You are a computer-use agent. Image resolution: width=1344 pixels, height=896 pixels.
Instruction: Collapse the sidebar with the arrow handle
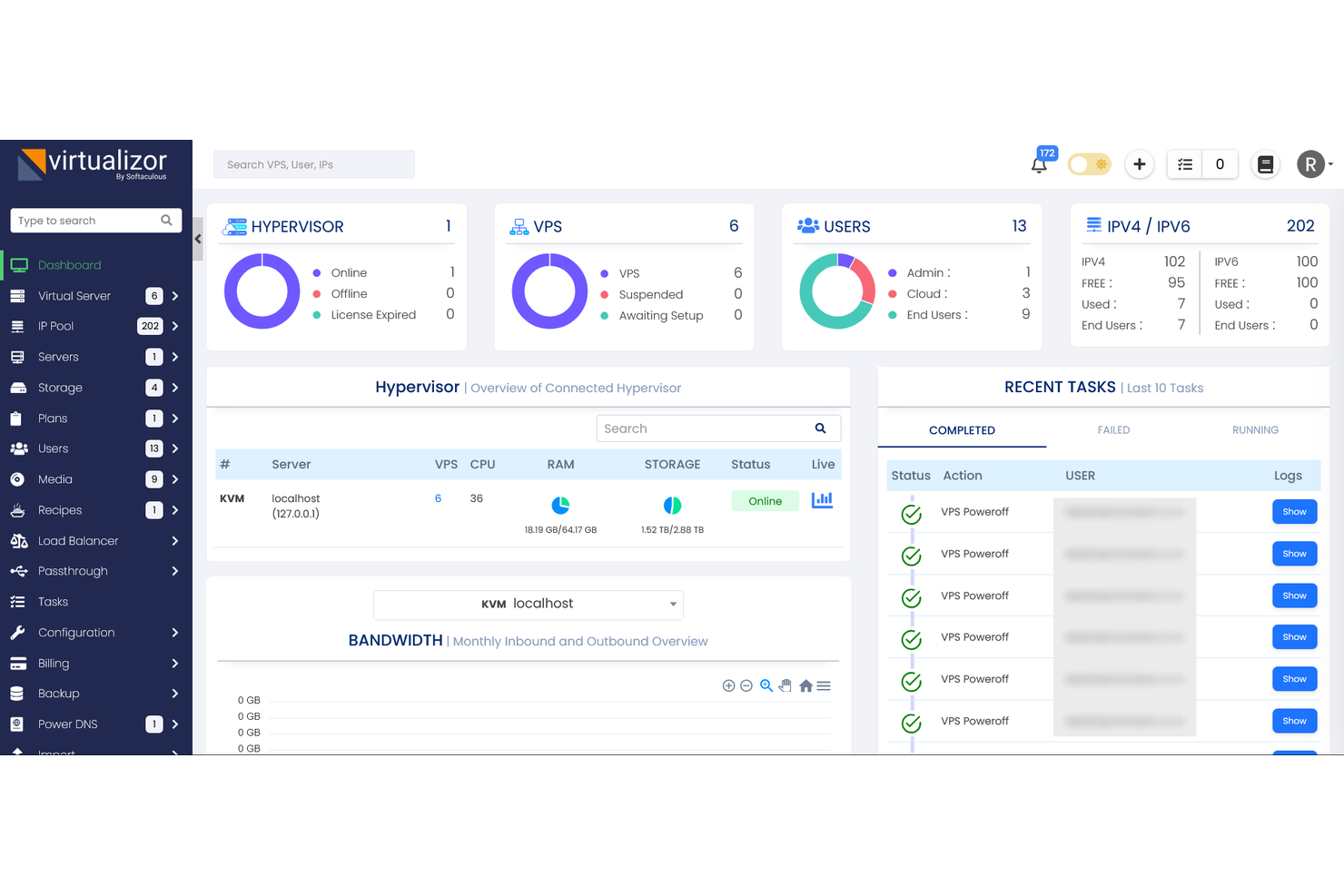click(x=198, y=240)
